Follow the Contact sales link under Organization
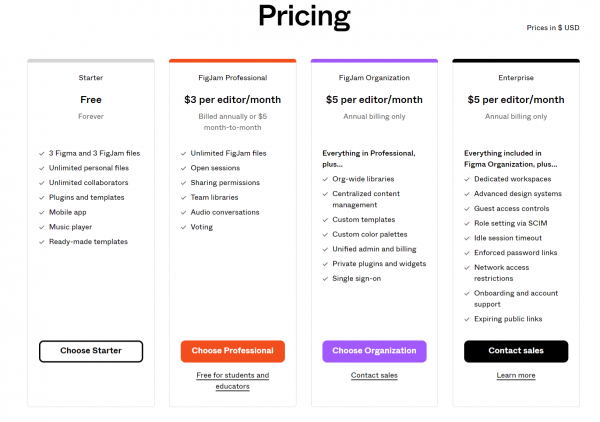Screen dimensions: 600x422 pyautogui.click(x=374, y=375)
